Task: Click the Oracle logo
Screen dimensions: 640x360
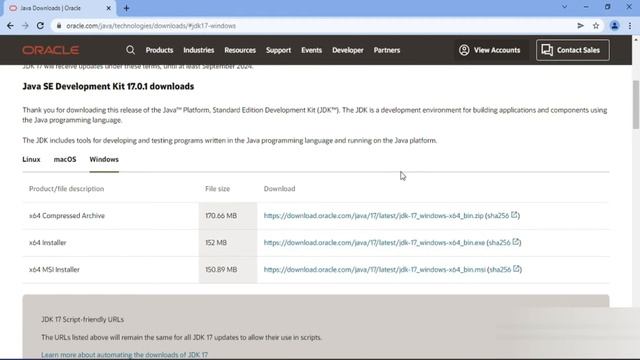Action: point(51,50)
